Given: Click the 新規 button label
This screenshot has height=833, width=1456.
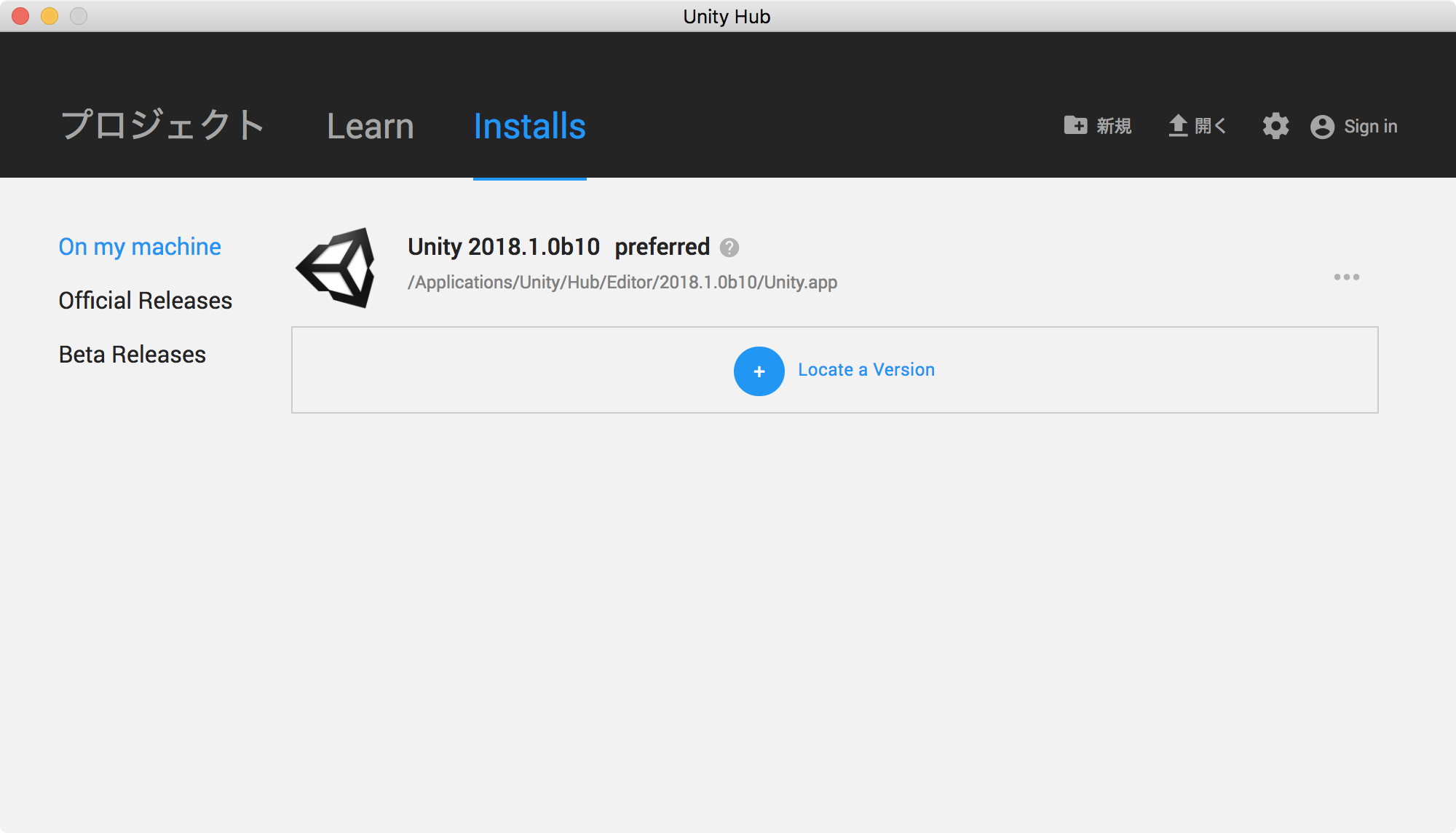Looking at the screenshot, I should (x=1114, y=126).
